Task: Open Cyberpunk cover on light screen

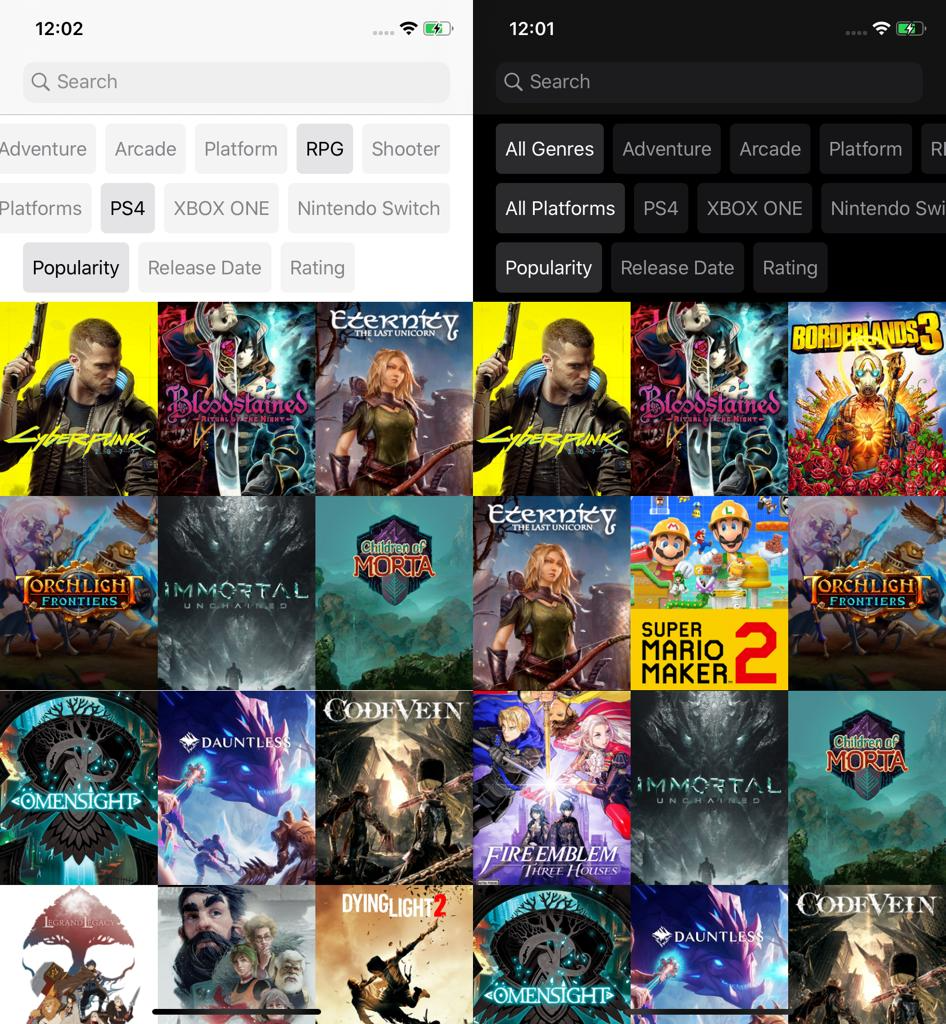Action: pyautogui.click(x=78, y=398)
